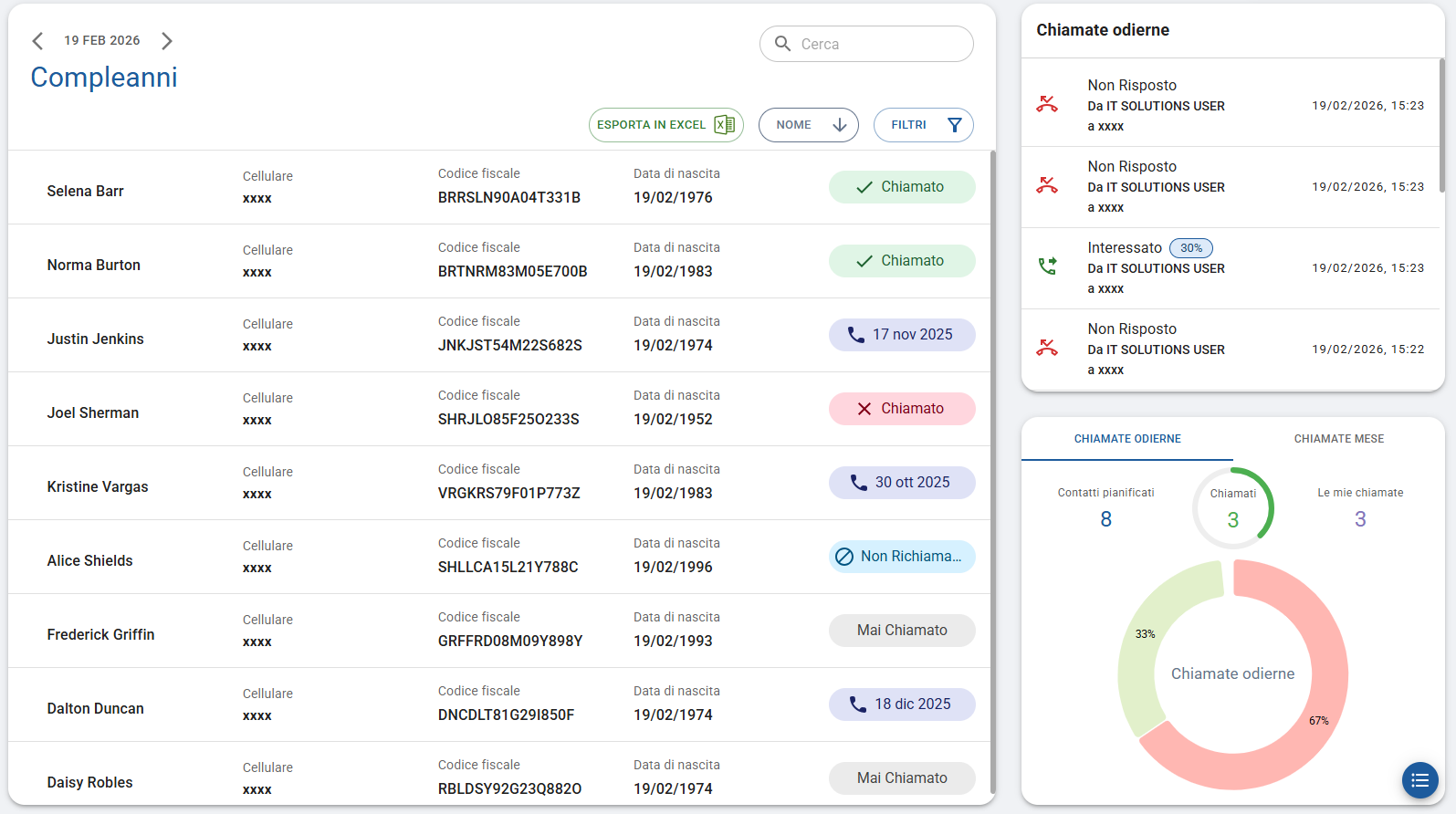Switch to the Chiamate Mese tab
The image size is (1456, 814).
coord(1338,439)
